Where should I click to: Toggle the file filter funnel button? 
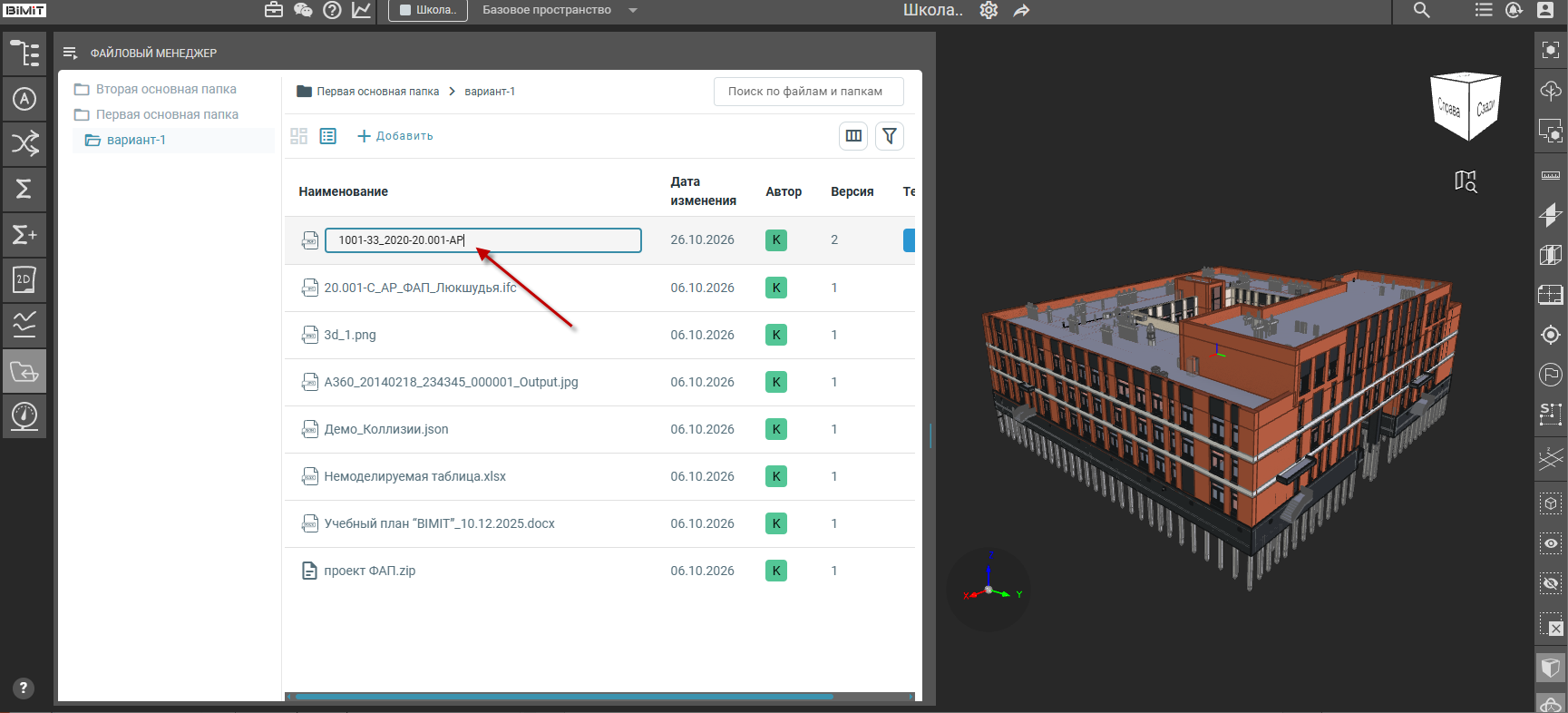click(890, 136)
